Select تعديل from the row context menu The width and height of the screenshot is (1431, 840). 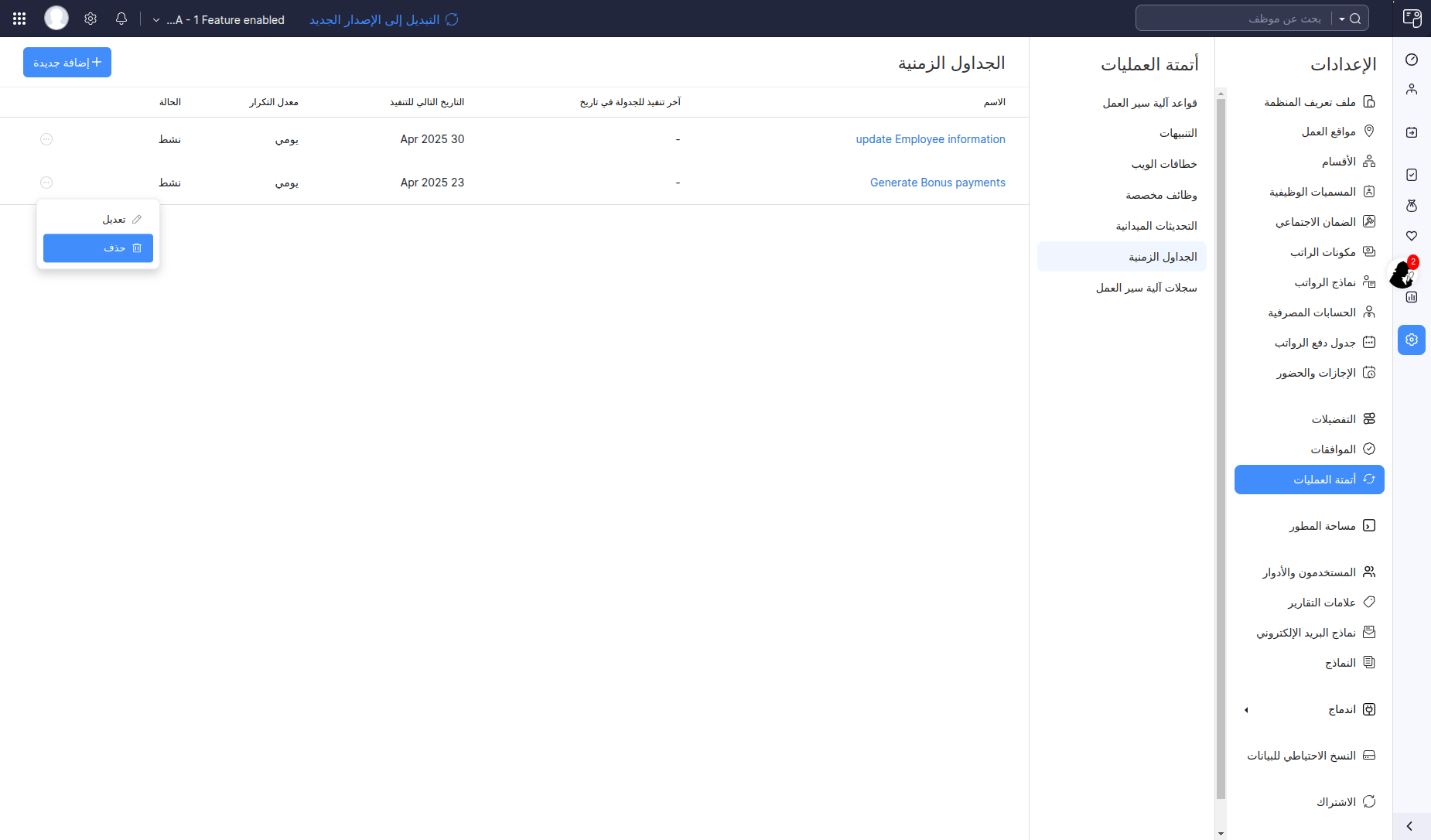[x=98, y=220]
